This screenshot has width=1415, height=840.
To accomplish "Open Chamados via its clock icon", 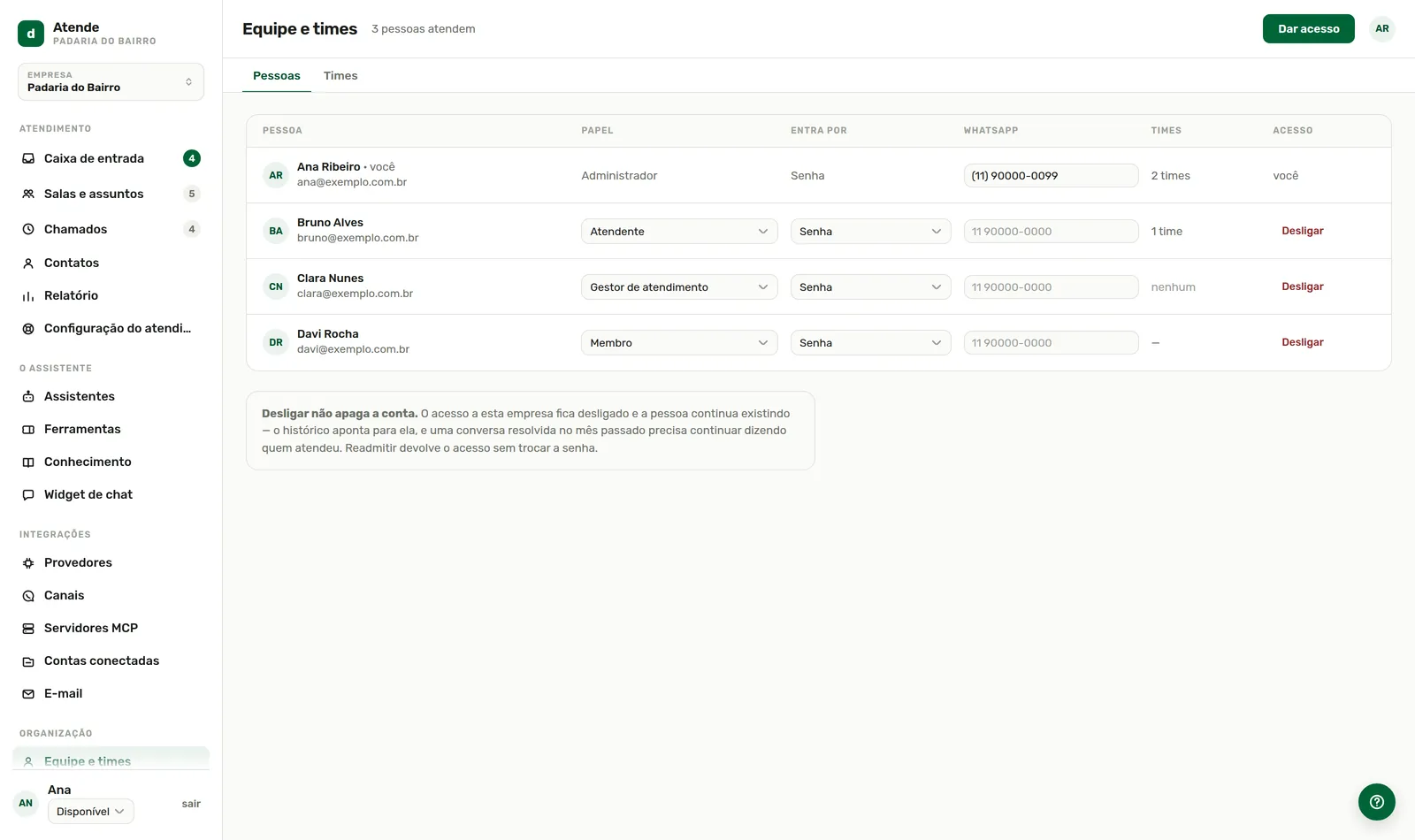I will pos(28,229).
